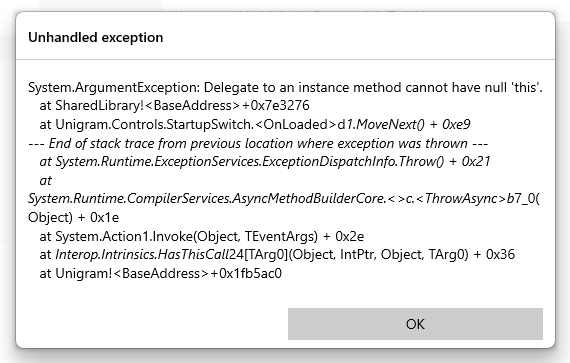Click the AsyncMethodBuilderCore ThrowAsync line
This screenshot has height=363, width=570.
[284, 198]
